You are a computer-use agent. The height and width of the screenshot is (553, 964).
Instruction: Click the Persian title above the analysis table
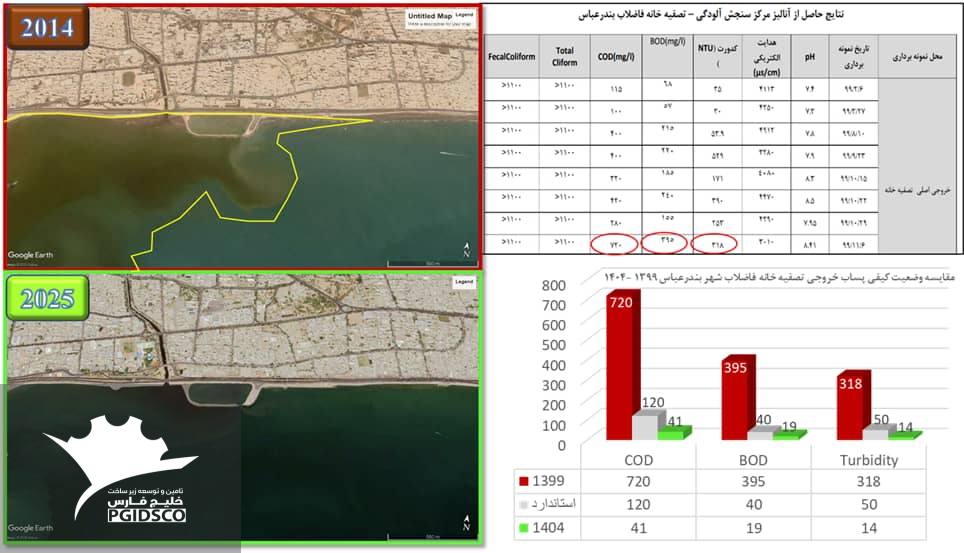pos(711,15)
